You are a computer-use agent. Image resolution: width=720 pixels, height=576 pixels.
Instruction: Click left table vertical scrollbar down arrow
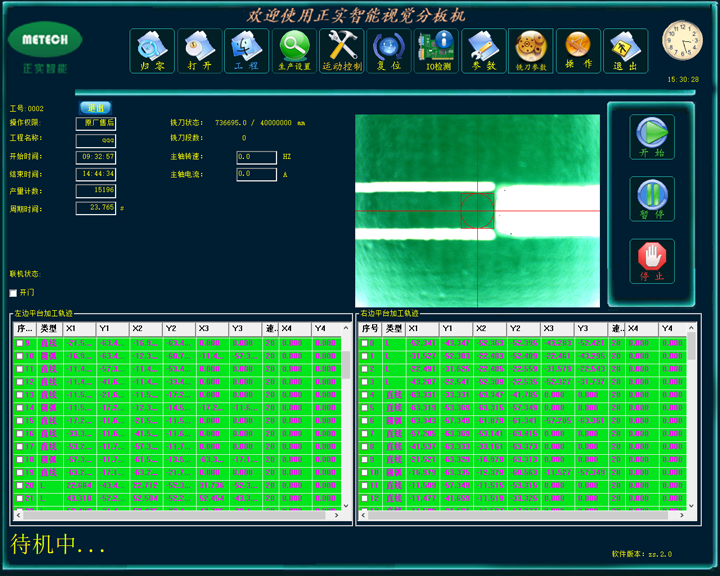346,505
